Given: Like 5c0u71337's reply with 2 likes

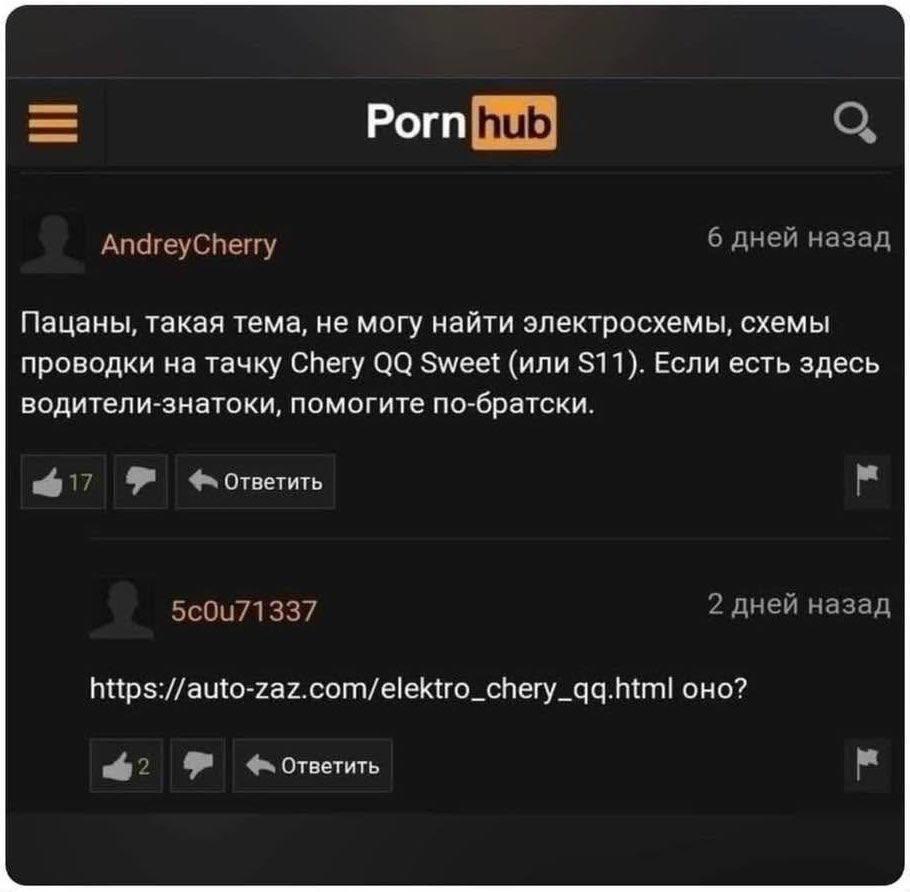Looking at the screenshot, I should pyautogui.click(x=127, y=765).
